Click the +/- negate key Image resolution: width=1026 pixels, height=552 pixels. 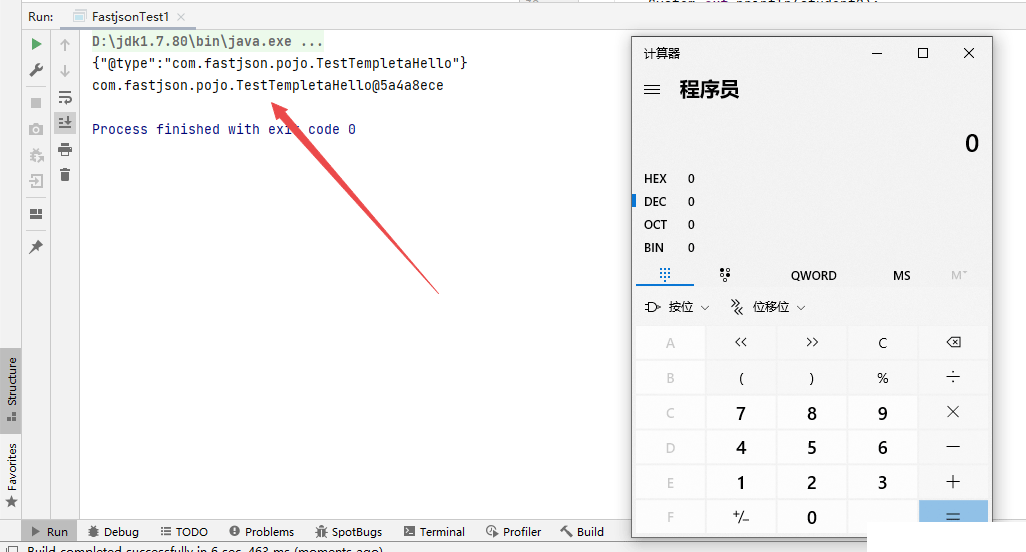coord(741,517)
